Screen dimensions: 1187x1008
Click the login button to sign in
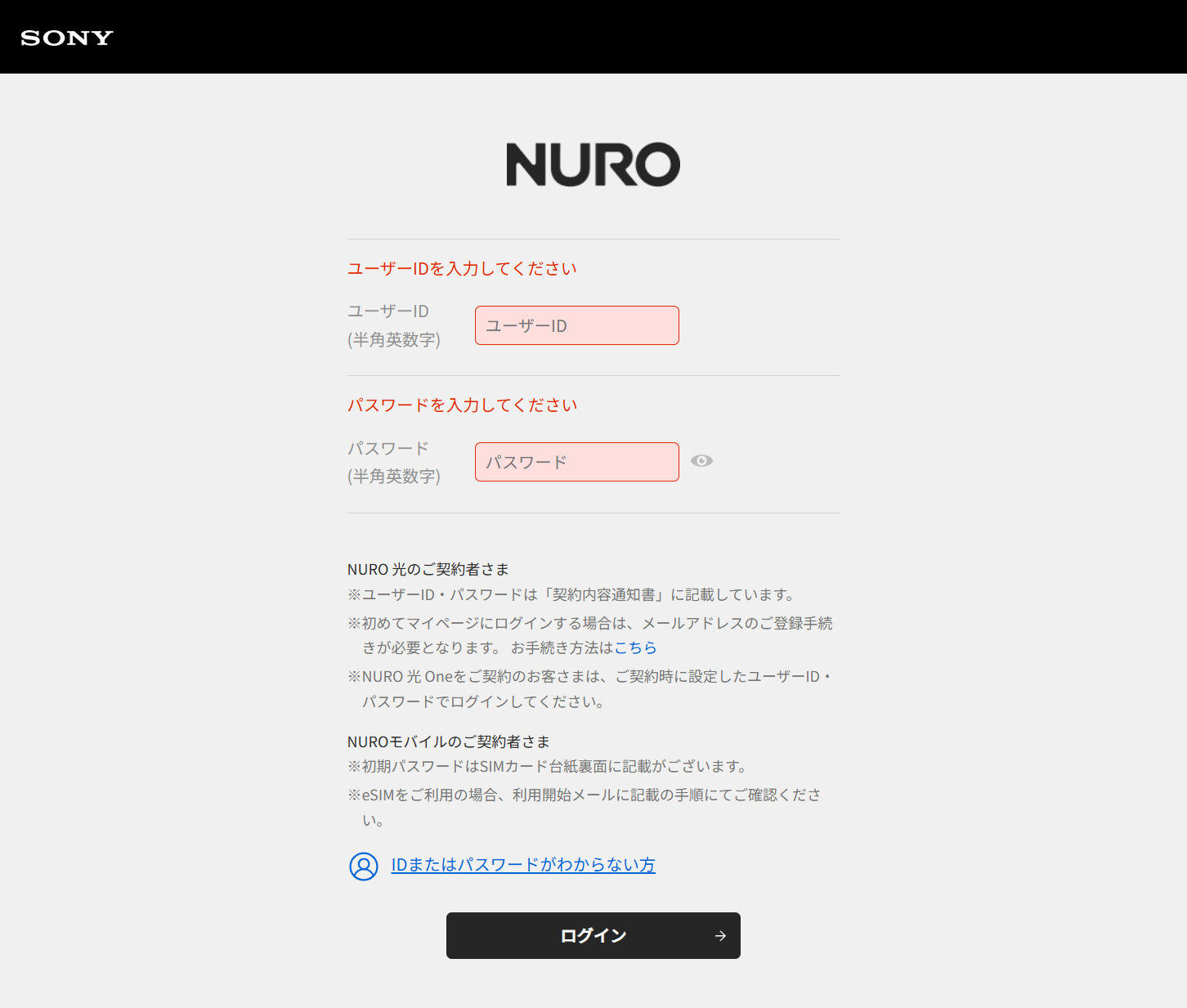[x=593, y=935]
